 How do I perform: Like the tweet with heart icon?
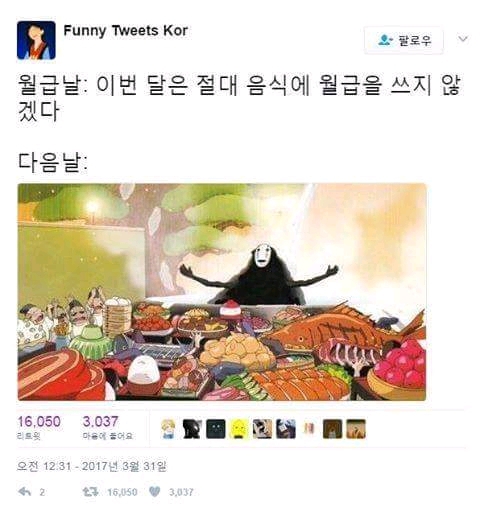[x=154, y=491]
